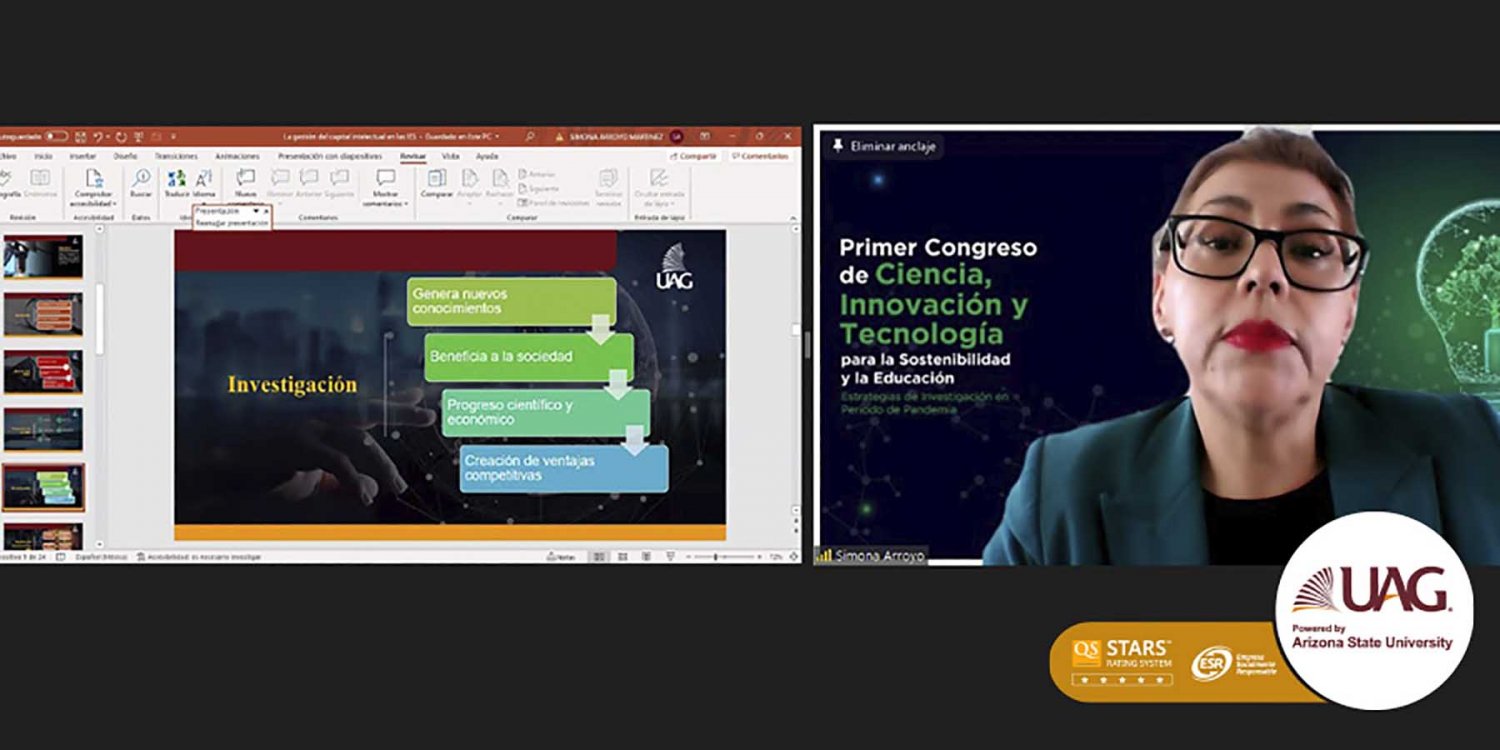Click the Comparar presentations icon
The image size is (1500, 750).
tap(436, 181)
